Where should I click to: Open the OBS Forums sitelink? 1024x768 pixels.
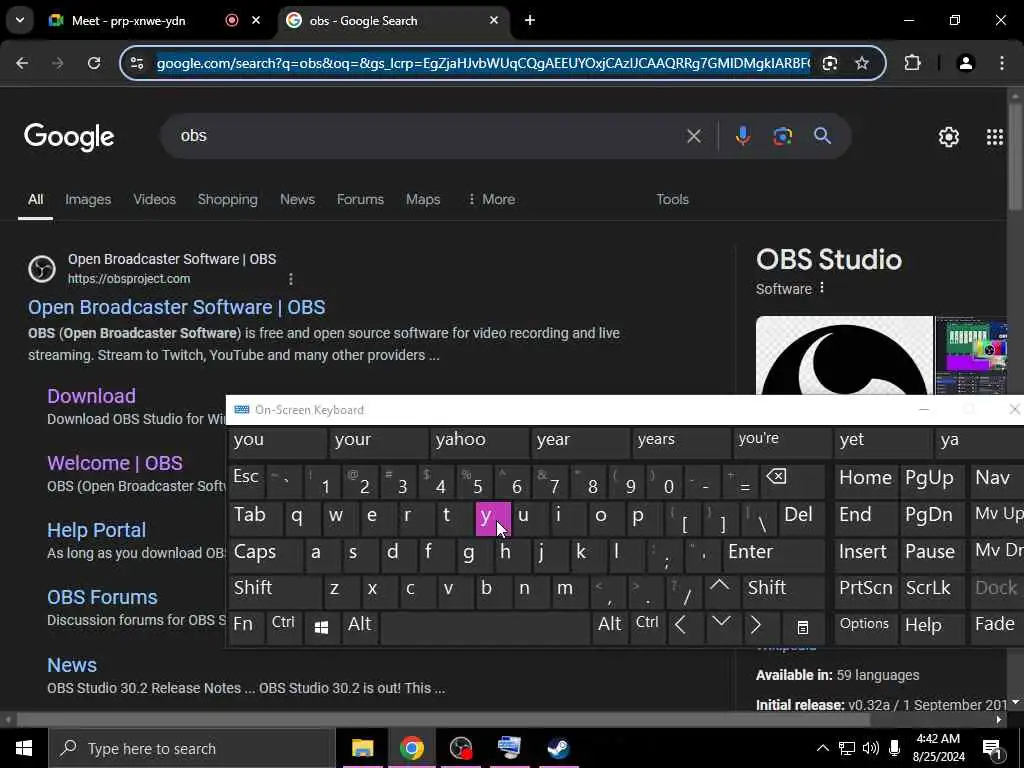pos(103,598)
